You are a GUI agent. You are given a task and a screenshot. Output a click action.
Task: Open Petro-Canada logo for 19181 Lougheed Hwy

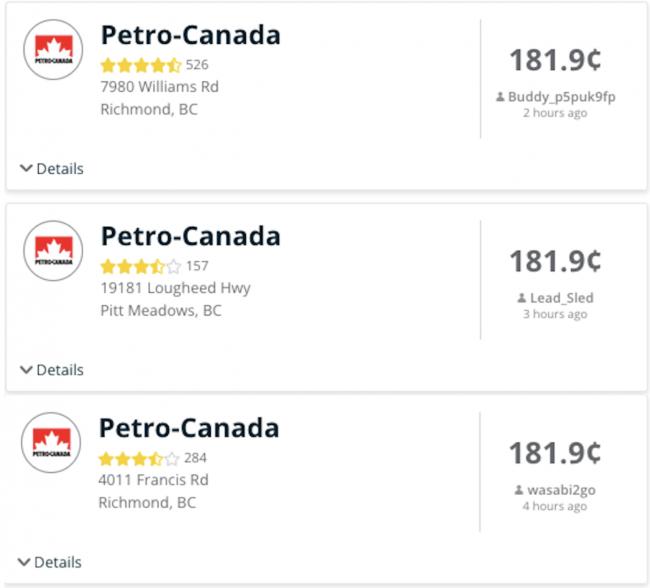tap(53, 250)
